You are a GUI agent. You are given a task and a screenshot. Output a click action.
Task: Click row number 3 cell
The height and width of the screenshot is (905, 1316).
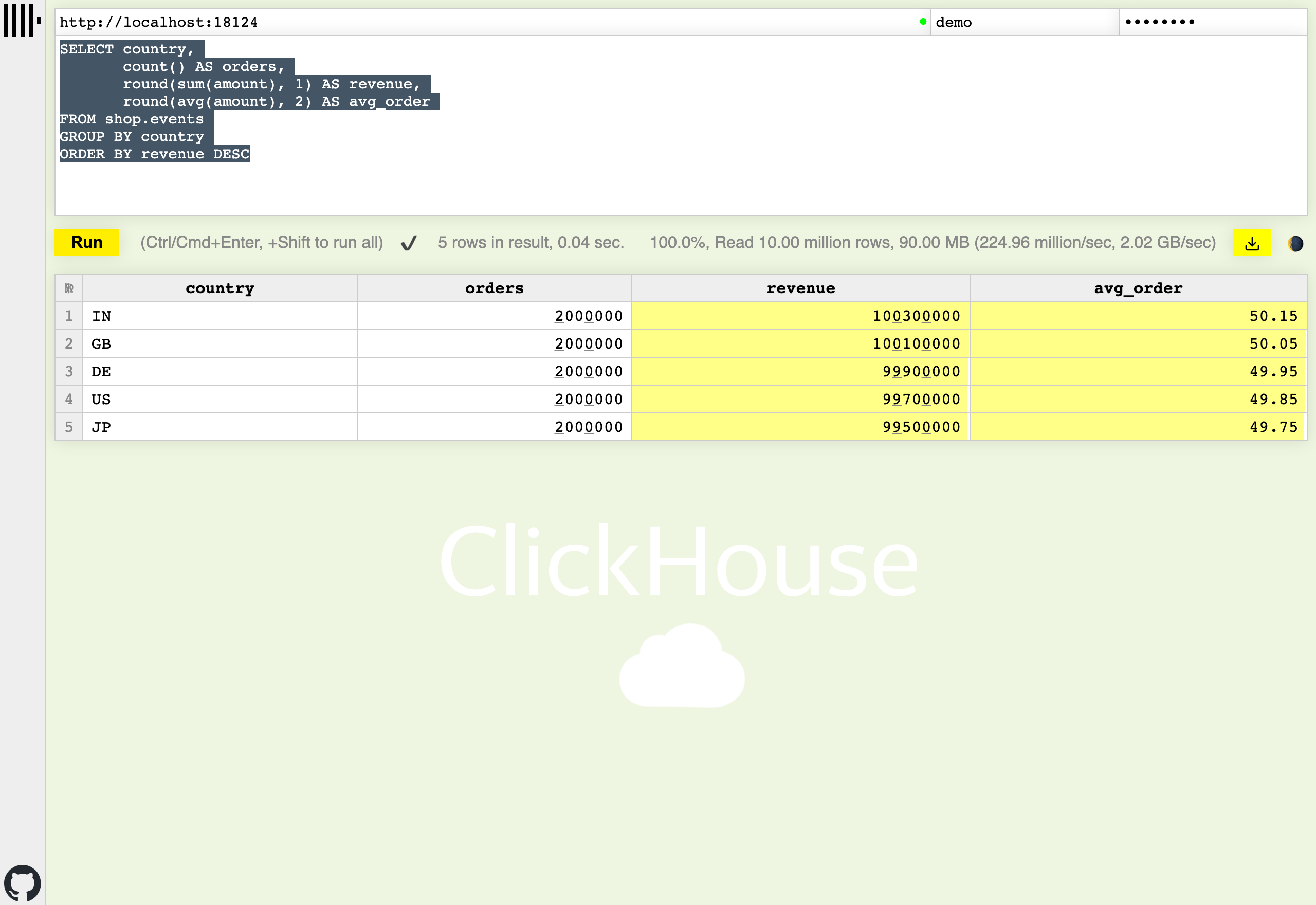(69, 371)
